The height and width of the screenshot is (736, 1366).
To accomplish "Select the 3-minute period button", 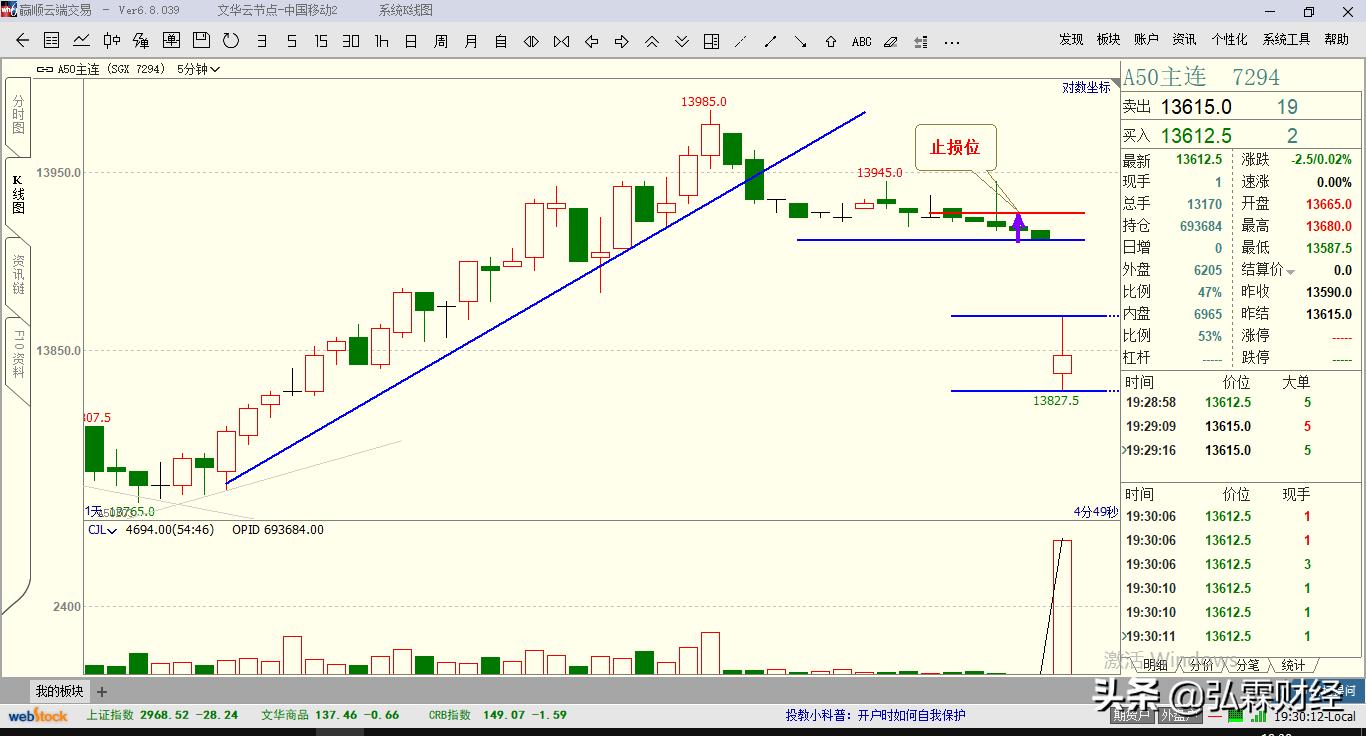I will [x=262, y=41].
